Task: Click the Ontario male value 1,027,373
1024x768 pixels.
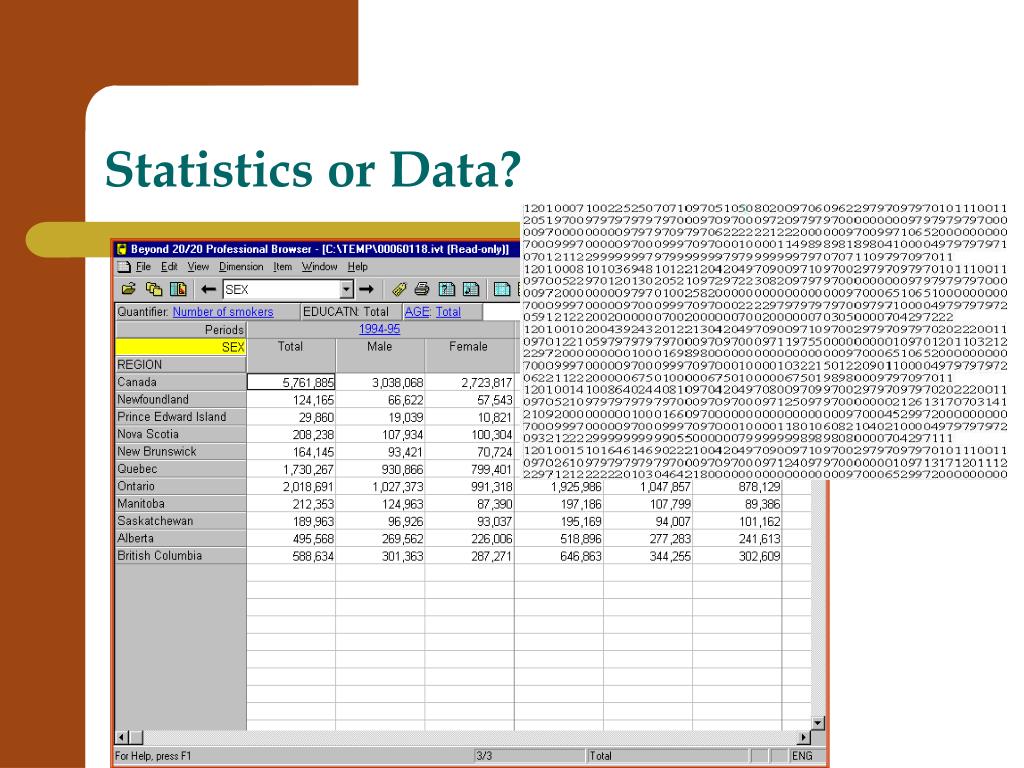Action: [x=381, y=487]
